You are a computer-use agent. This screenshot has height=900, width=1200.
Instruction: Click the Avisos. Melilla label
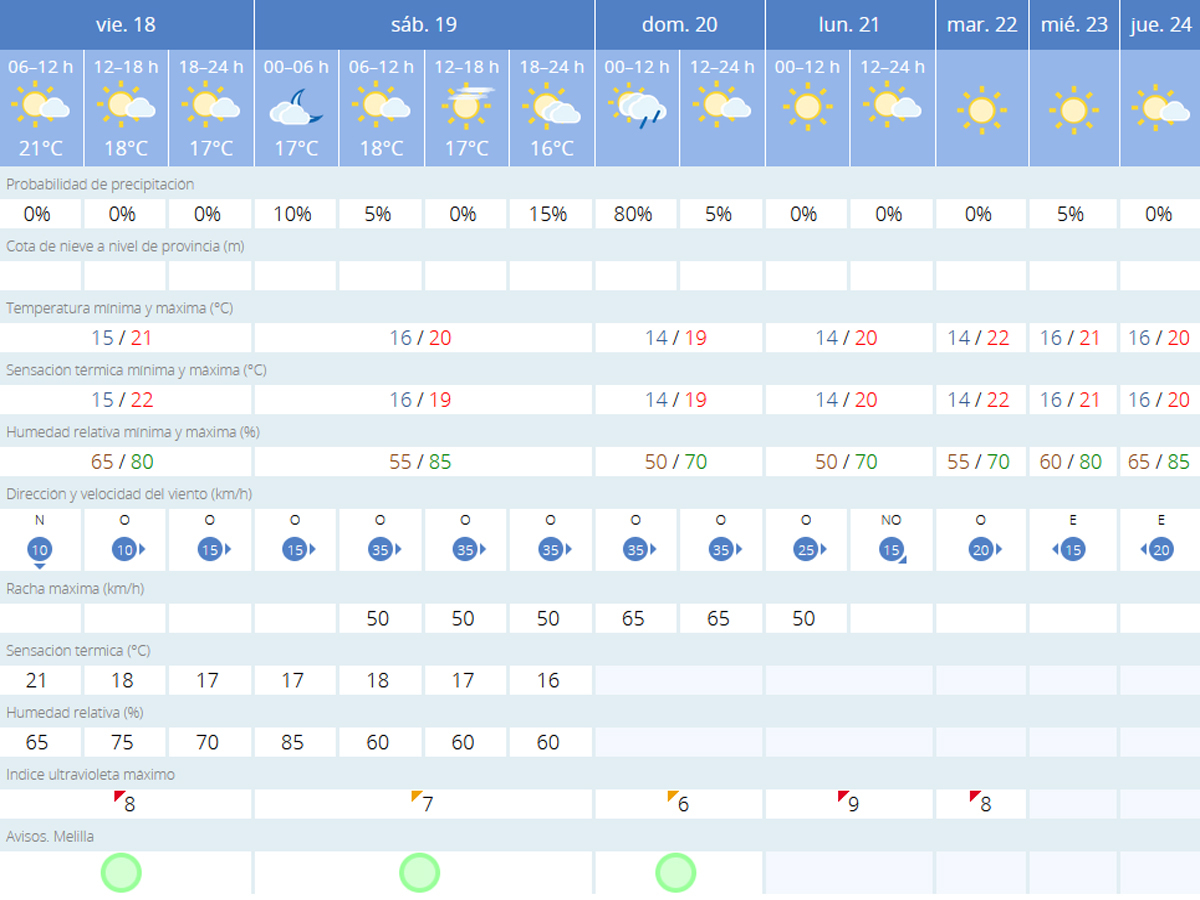[x=50, y=836]
